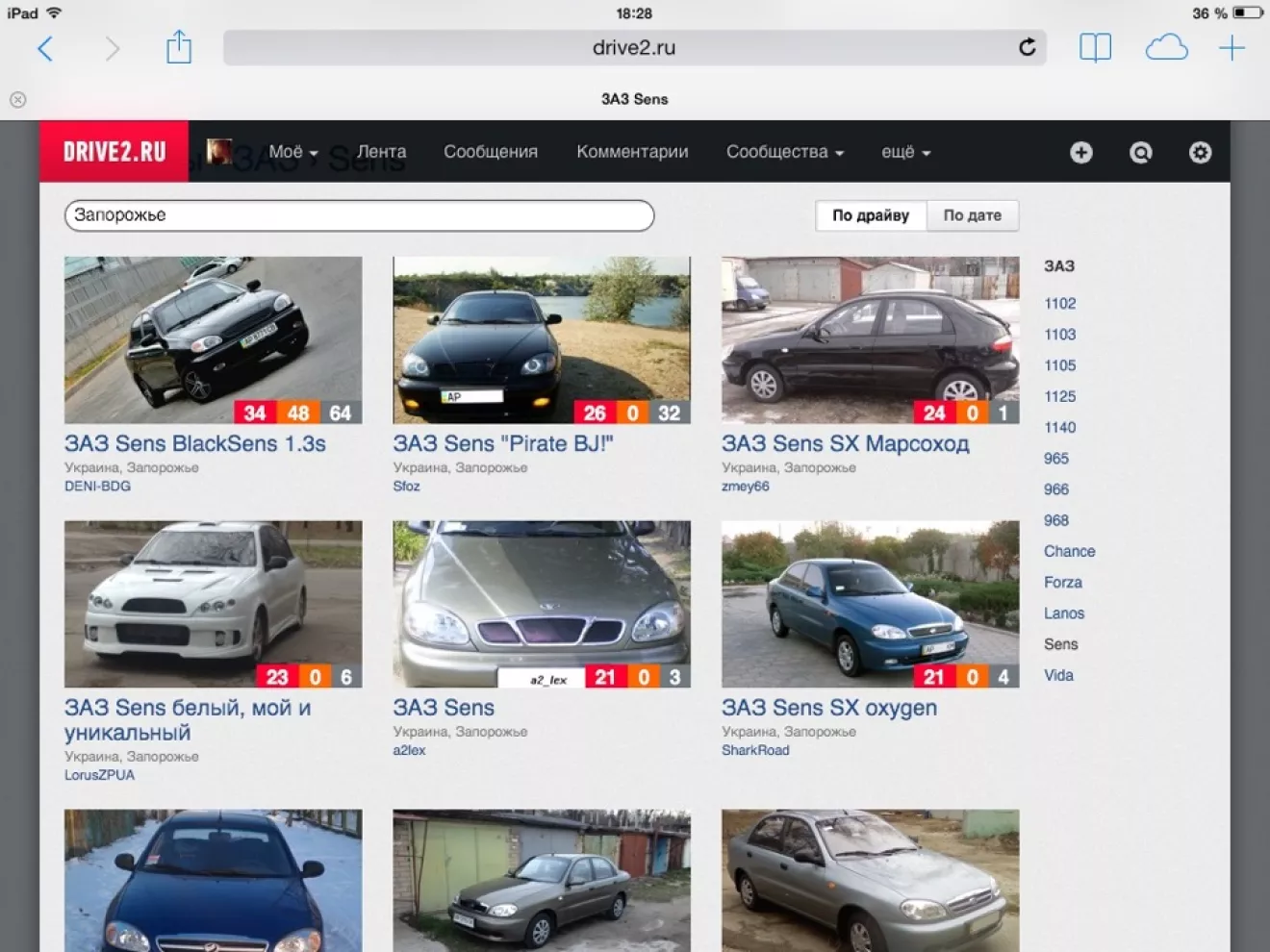Select model 968 in sidebar
Screen dimensions: 1270x952
pos(1055,519)
